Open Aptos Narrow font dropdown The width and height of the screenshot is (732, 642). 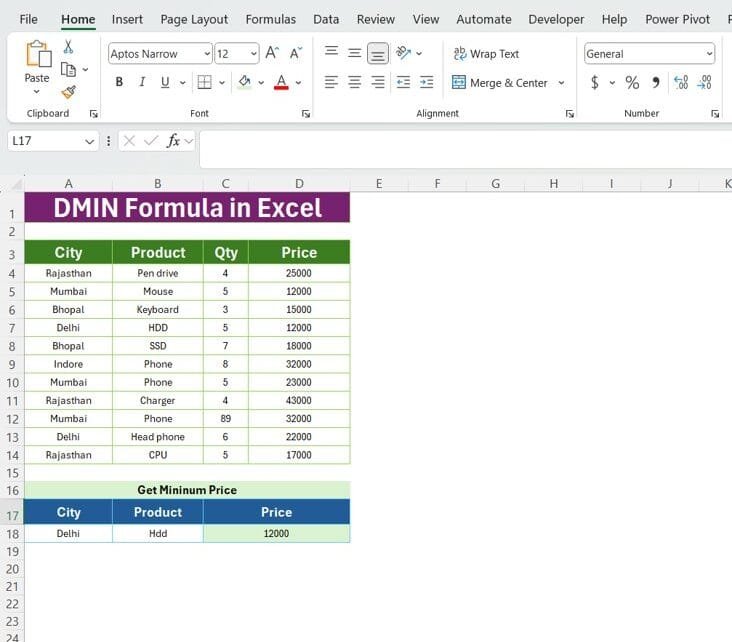pyautogui.click(x=207, y=54)
